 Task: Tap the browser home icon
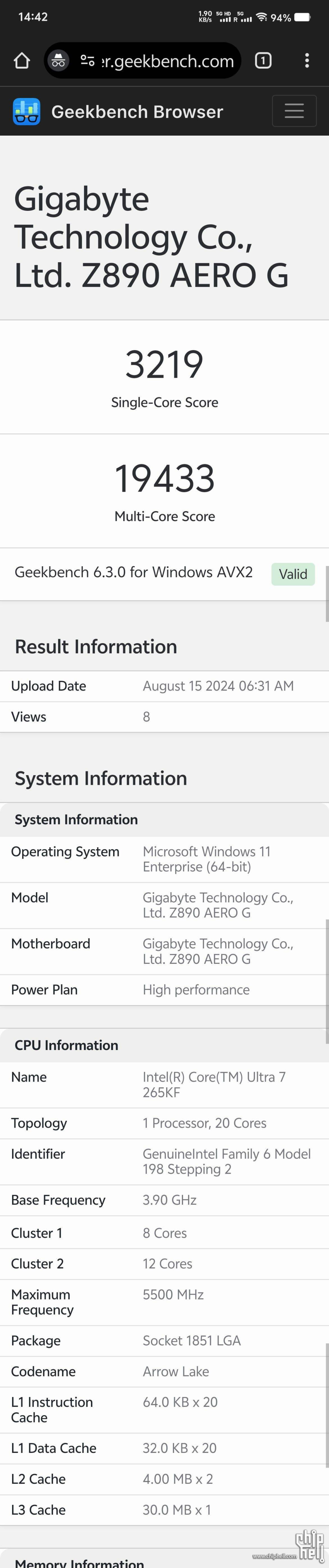click(x=22, y=61)
